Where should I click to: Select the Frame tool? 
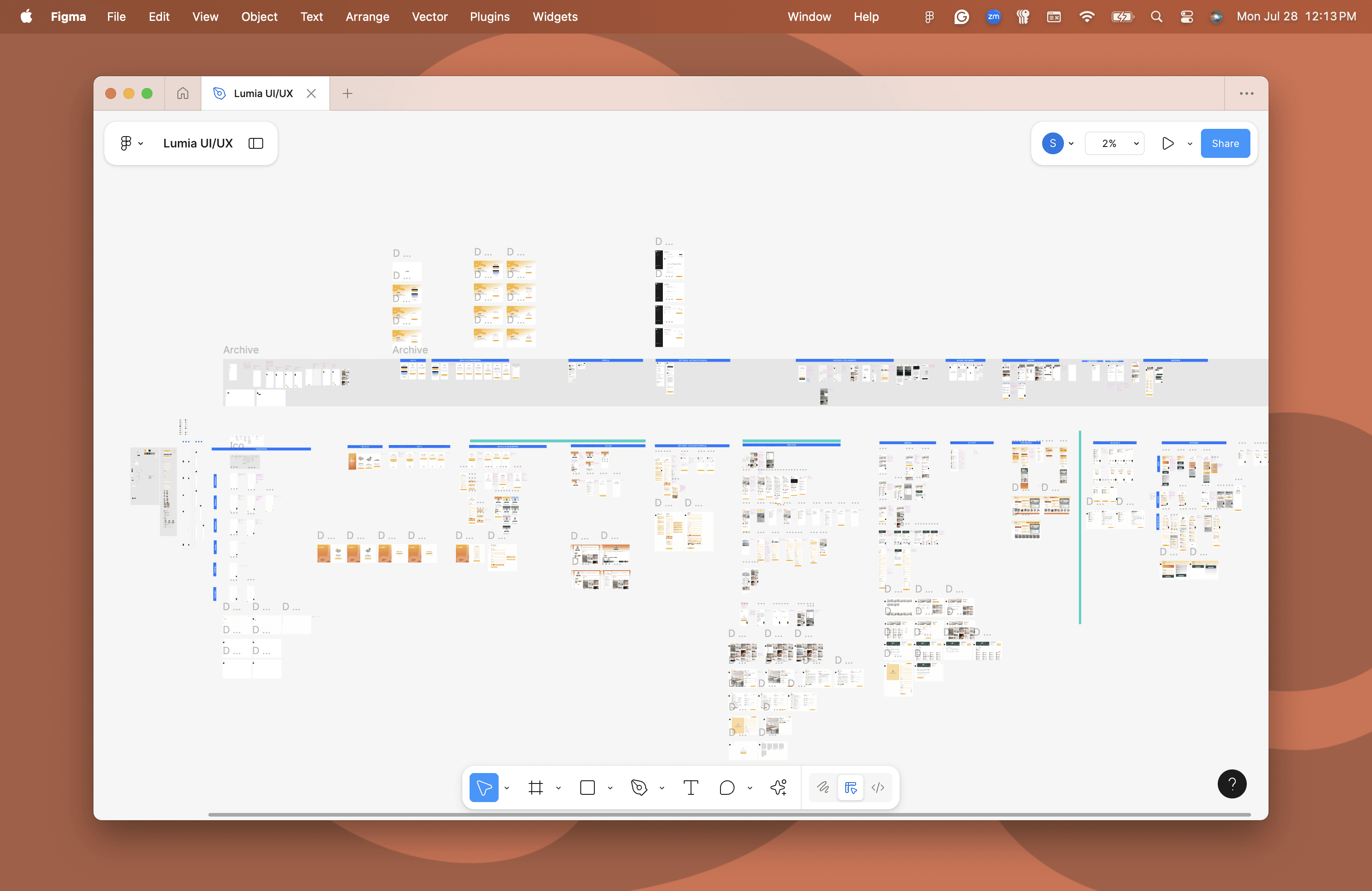pyautogui.click(x=535, y=787)
